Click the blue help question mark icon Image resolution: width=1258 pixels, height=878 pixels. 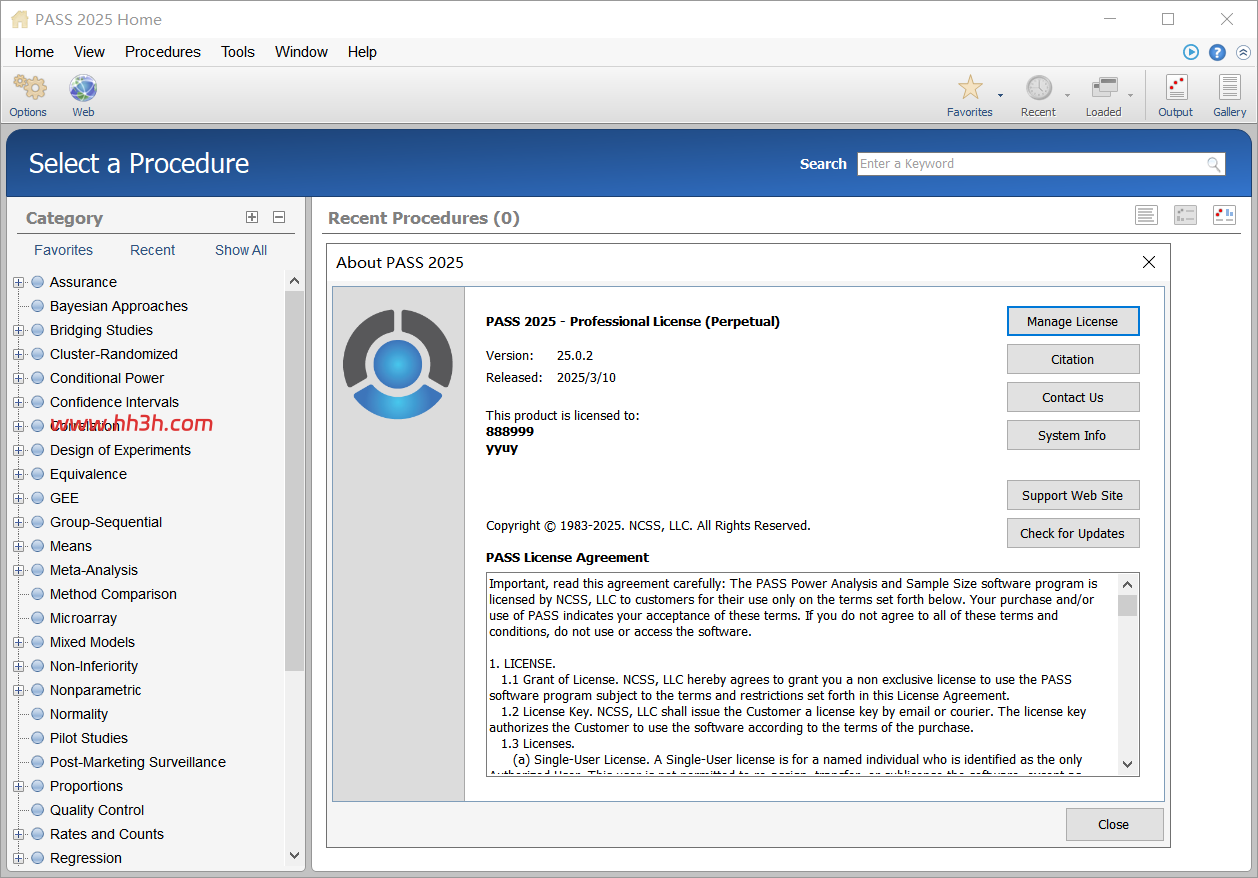click(x=1217, y=52)
